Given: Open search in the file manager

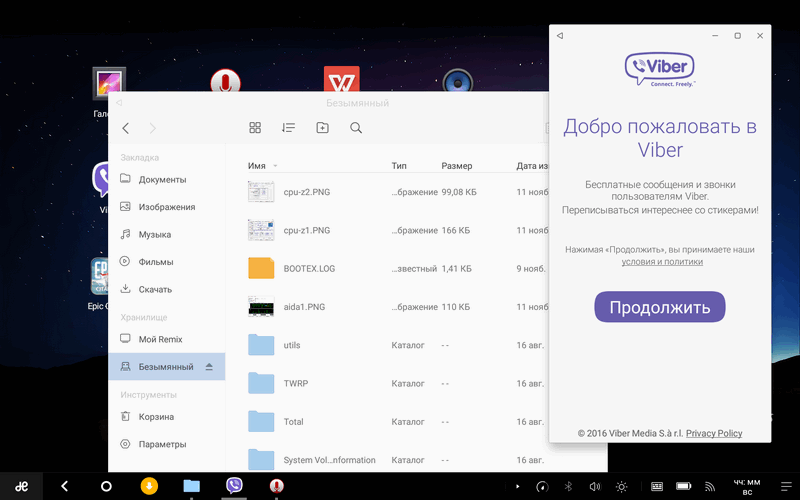Looking at the screenshot, I should point(356,128).
